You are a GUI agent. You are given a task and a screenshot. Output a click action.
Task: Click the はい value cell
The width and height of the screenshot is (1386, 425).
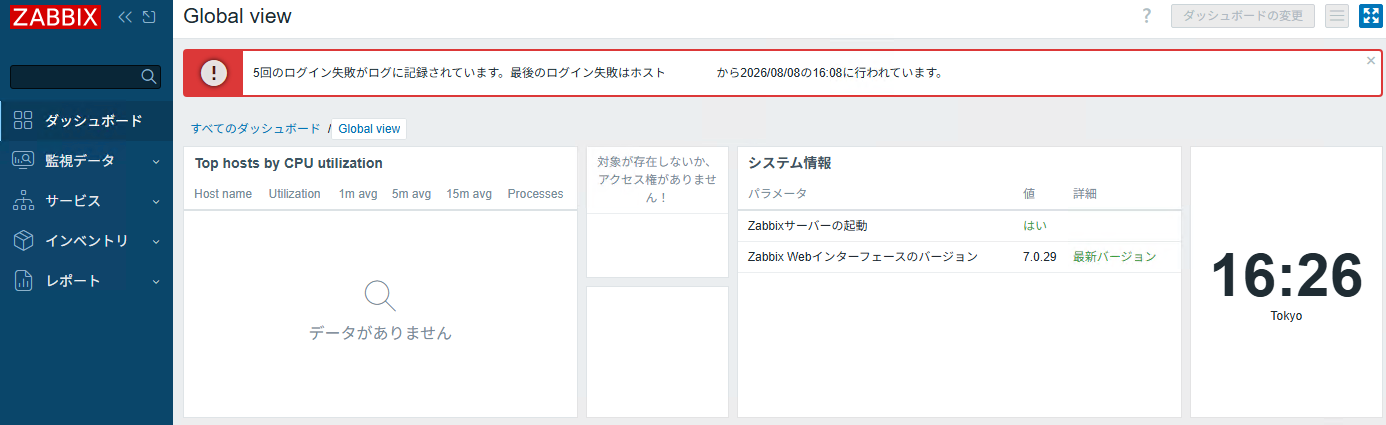click(x=1035, y=226)
